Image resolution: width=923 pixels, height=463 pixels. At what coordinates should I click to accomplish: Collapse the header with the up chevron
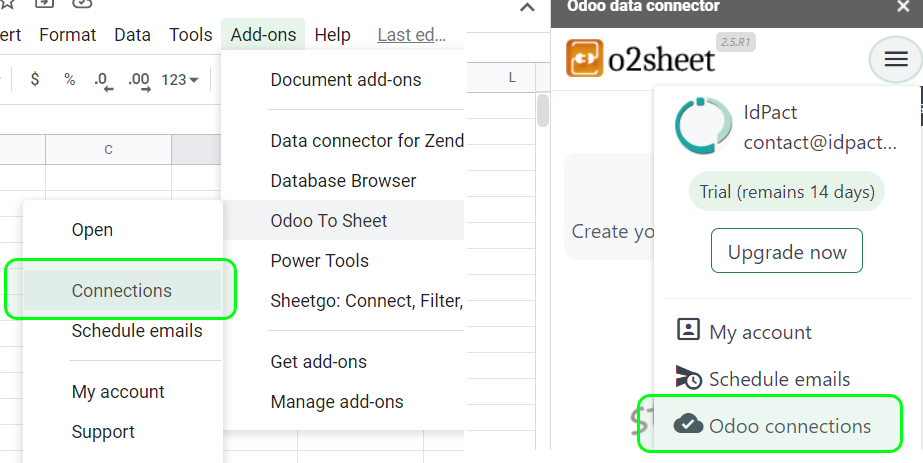pos(527,9)
